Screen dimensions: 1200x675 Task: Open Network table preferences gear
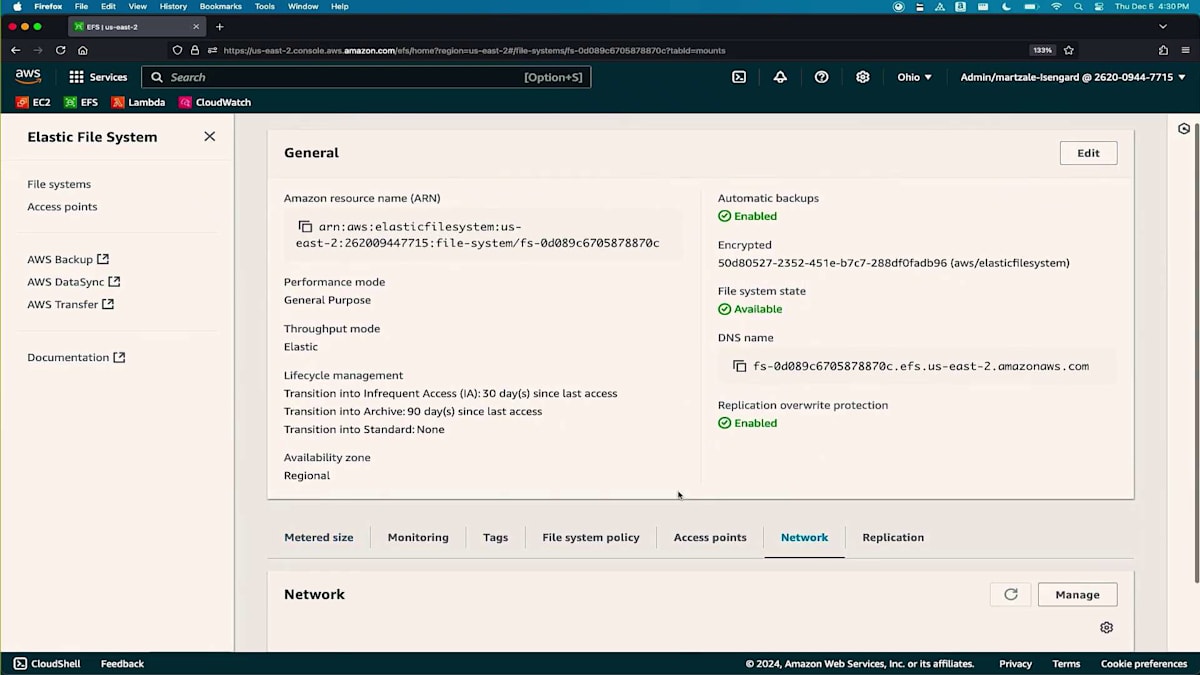coord(1106,627)
